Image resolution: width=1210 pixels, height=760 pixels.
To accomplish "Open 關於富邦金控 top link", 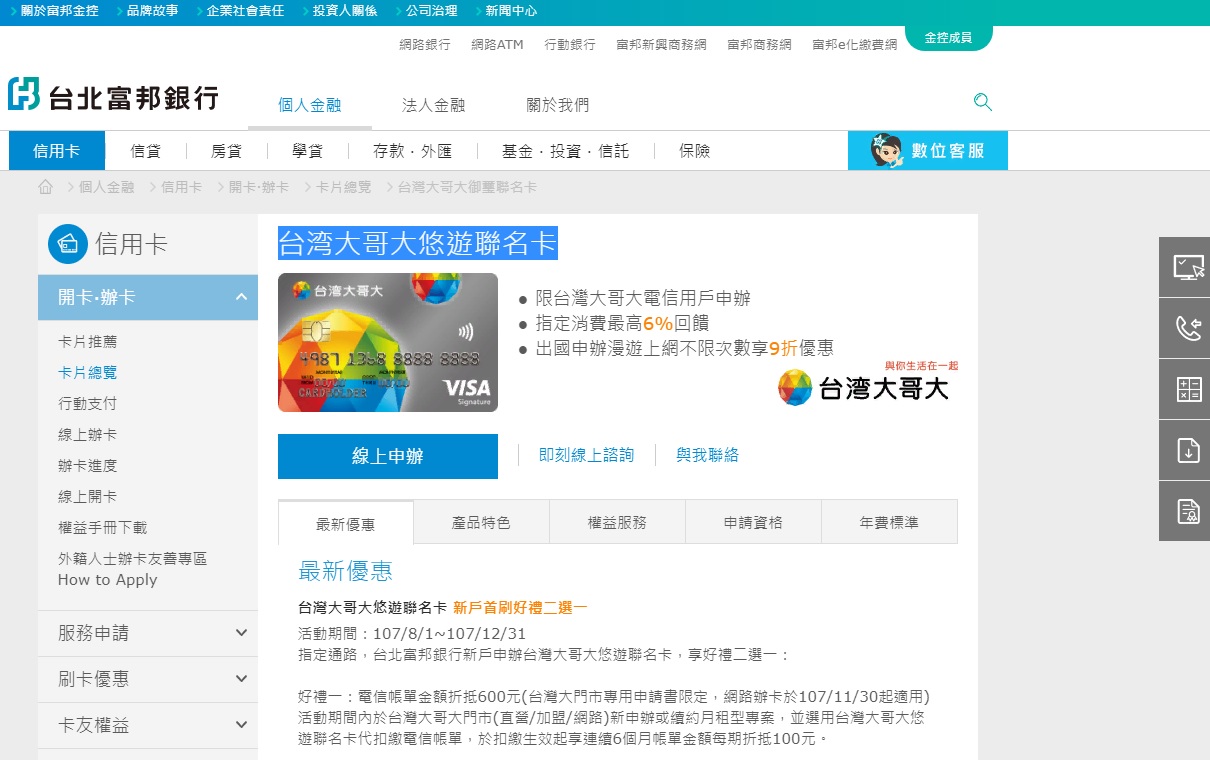I will click(59, 11).
